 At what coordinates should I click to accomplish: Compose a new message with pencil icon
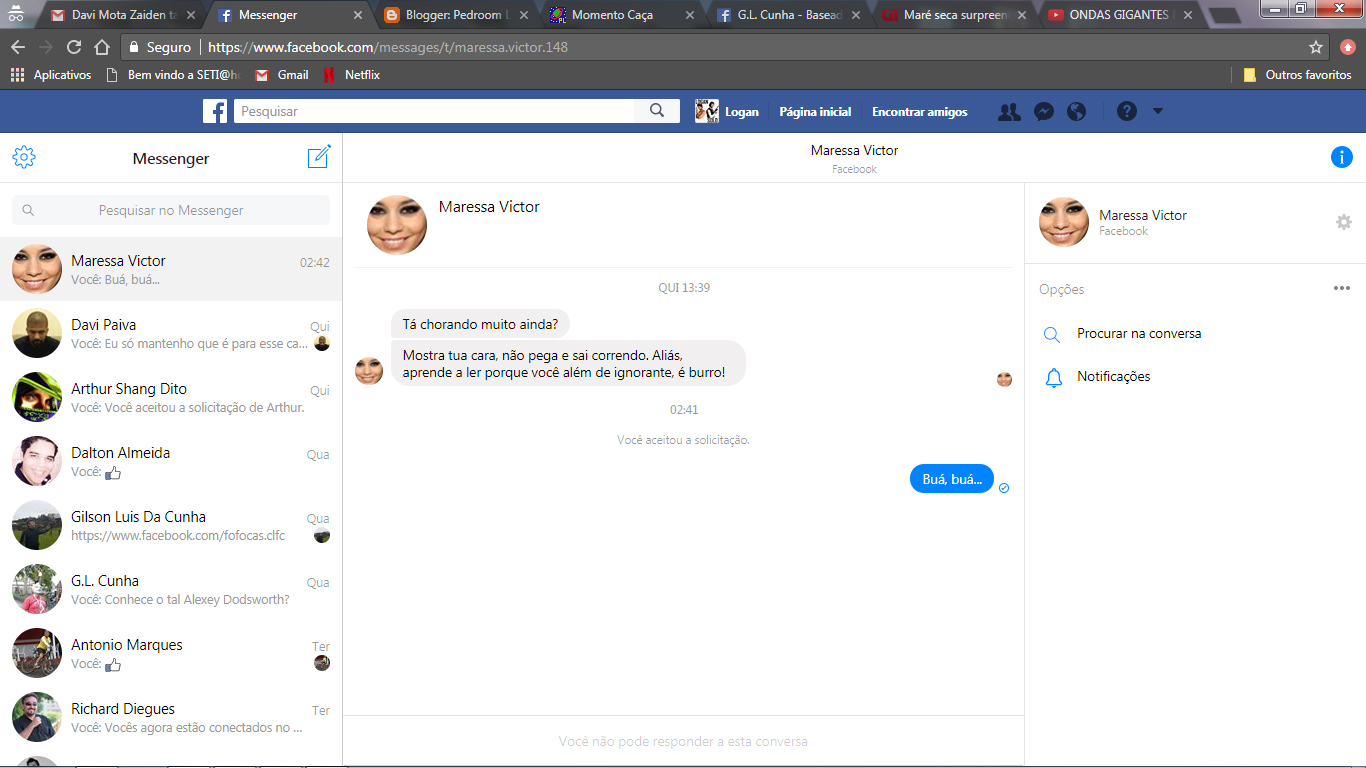(319, 157)
